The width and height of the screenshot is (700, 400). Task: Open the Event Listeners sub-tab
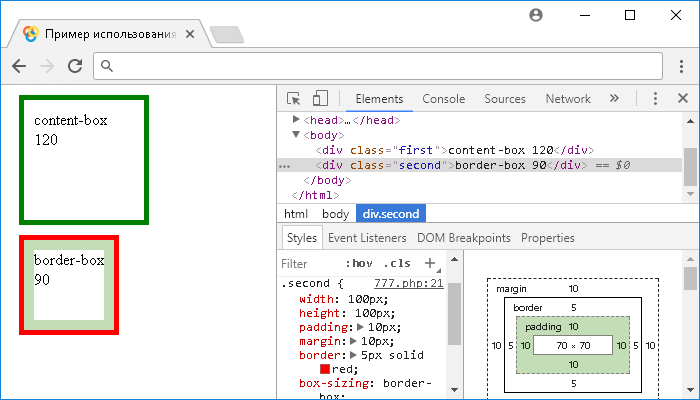tap(367, 238)
